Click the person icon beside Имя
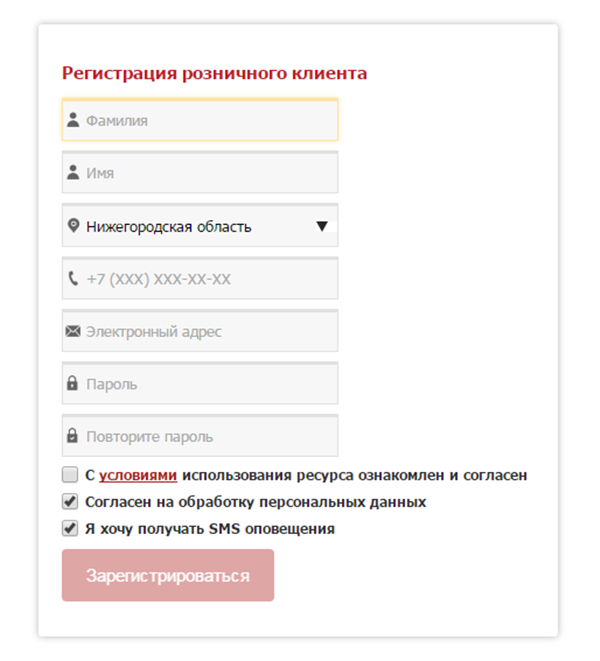This screenshot has height=661, width=600. tap(73, 173)
